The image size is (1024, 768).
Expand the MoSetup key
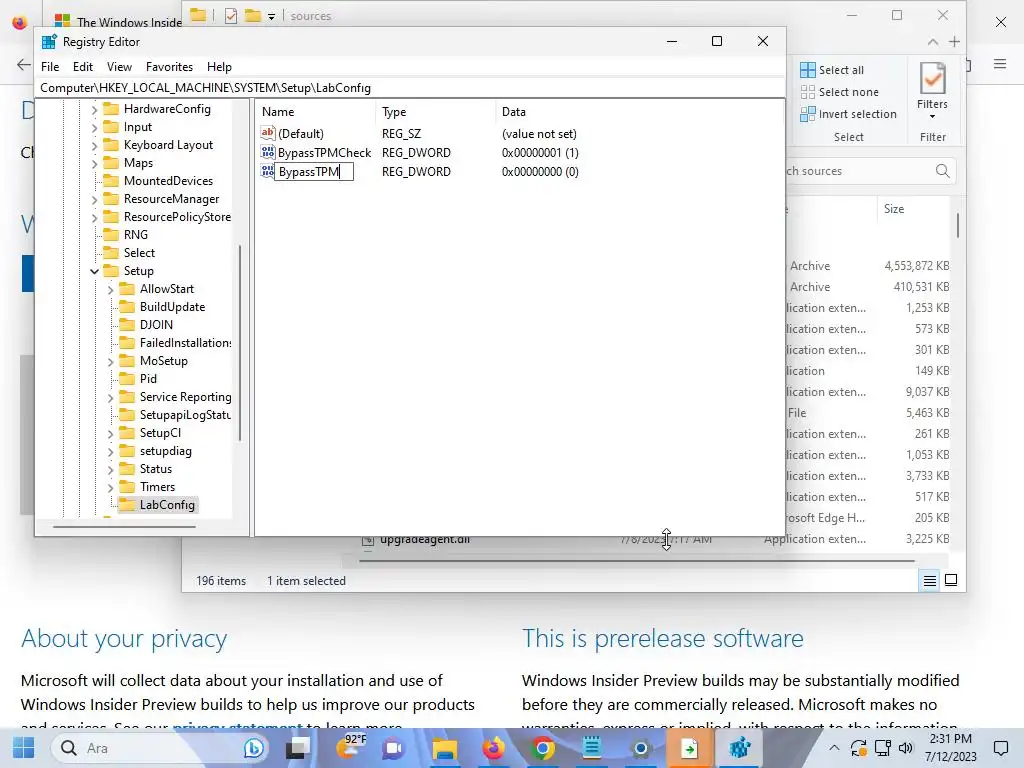click(x=110, y=361)
